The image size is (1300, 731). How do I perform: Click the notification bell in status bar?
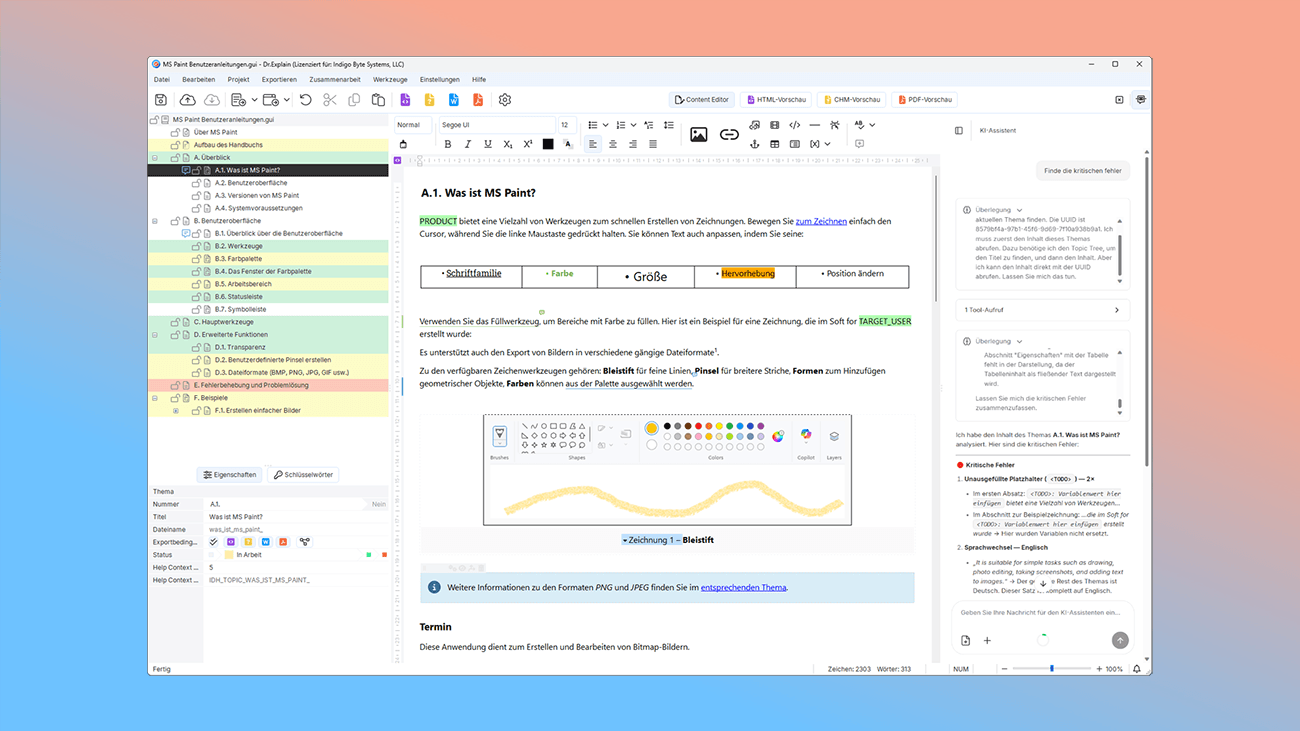(x=1137, y=669)
